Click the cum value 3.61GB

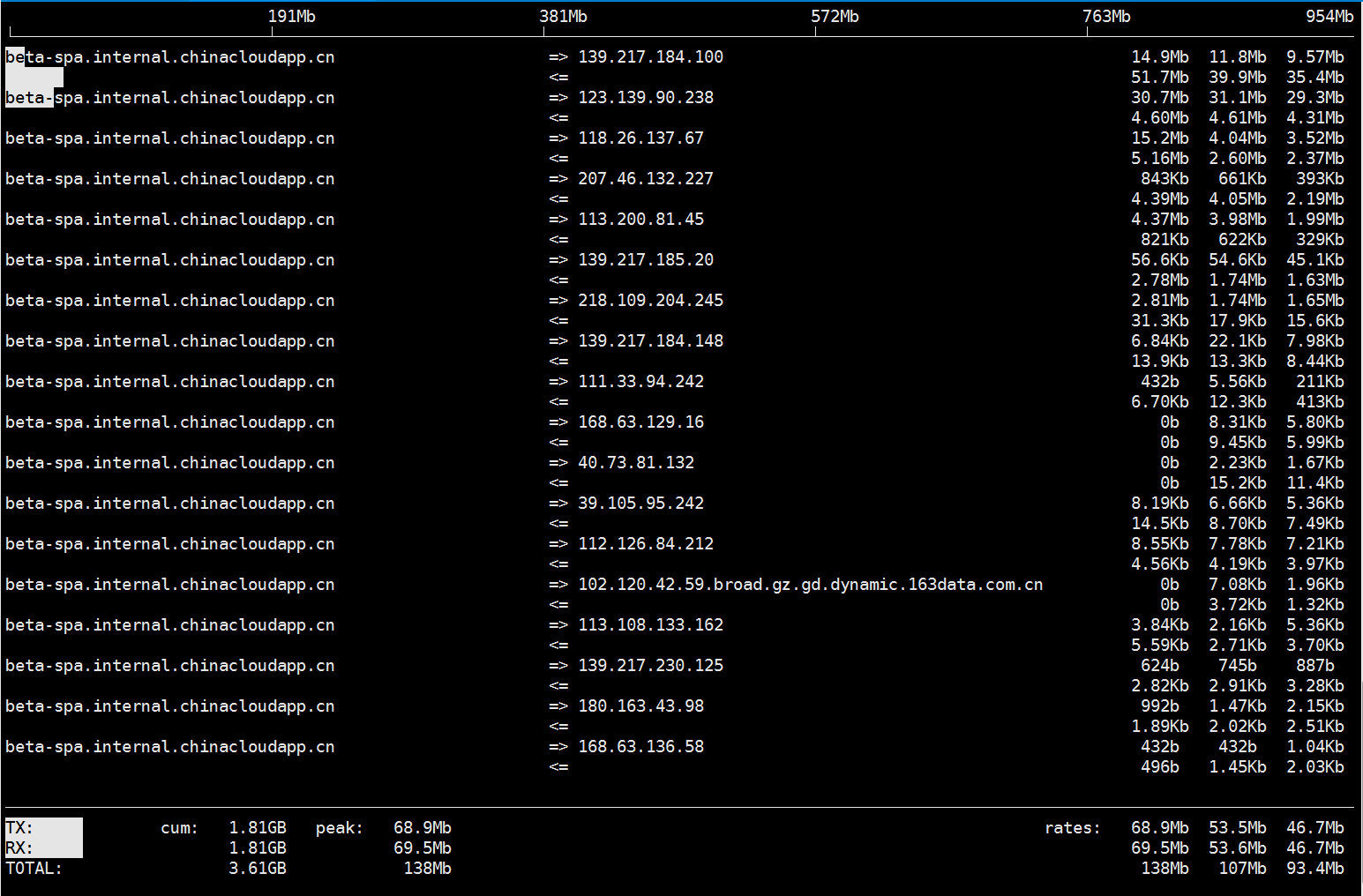pos(257,868)
